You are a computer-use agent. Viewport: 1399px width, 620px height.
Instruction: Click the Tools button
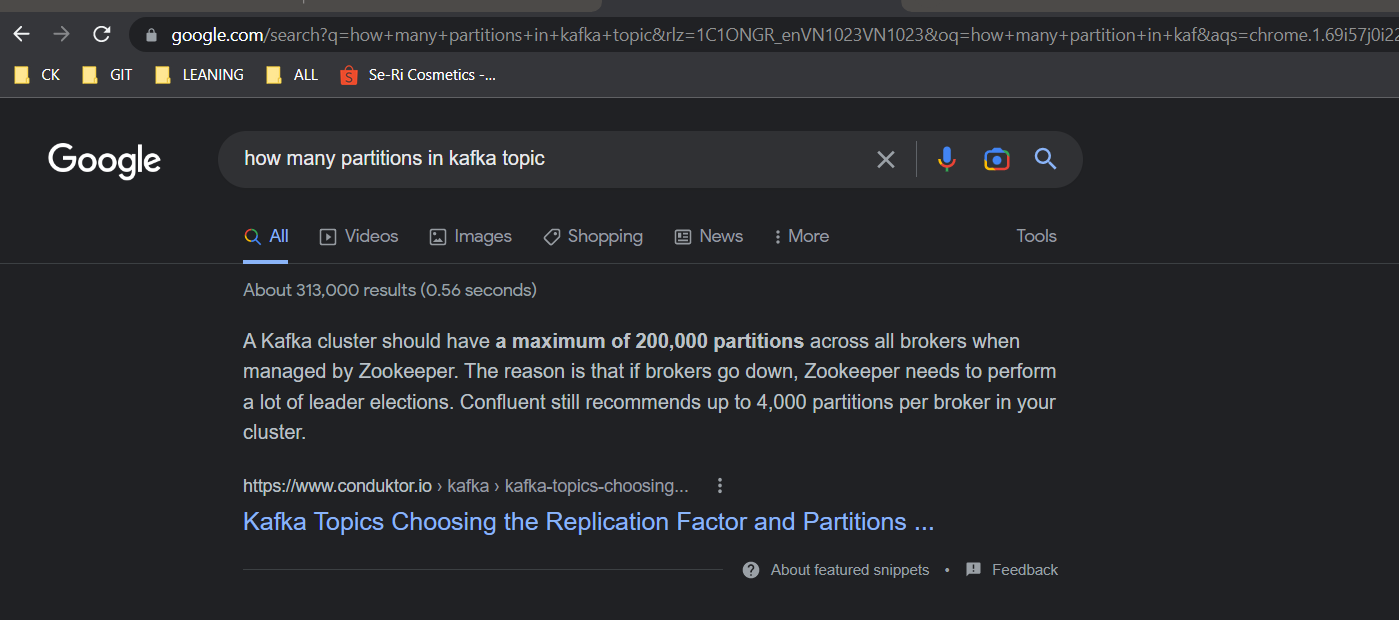1036,237
